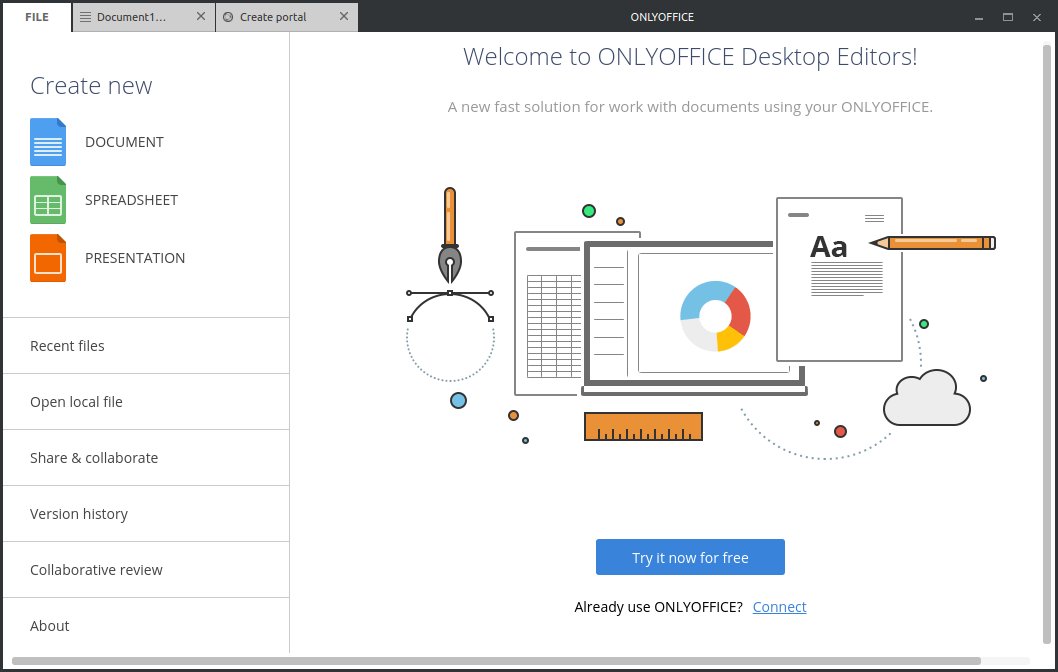The width and height of the screenshot is (1058, 672).
Task: Open Share & collaborate section
Action: tap(94, 457)
